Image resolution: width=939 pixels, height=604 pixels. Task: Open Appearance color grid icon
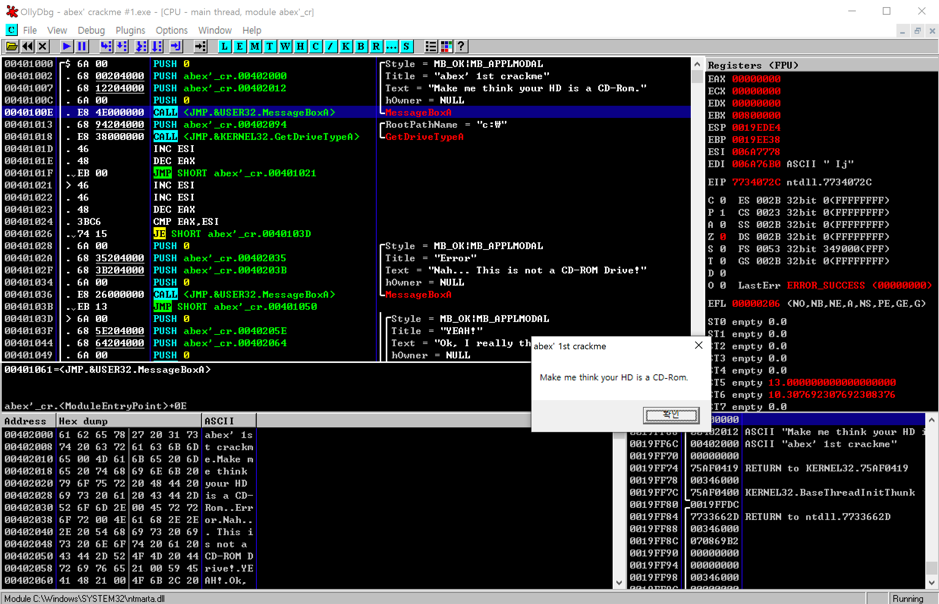(446, 46)
